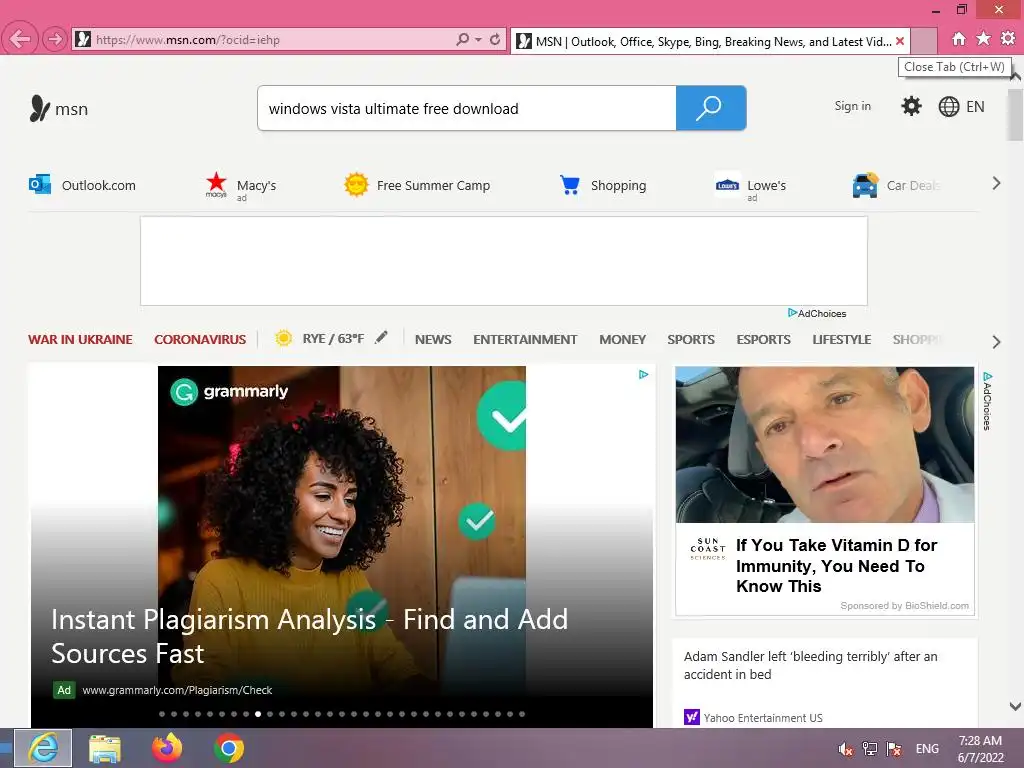Click the page scrollbar down arrow

point(1015,706)
